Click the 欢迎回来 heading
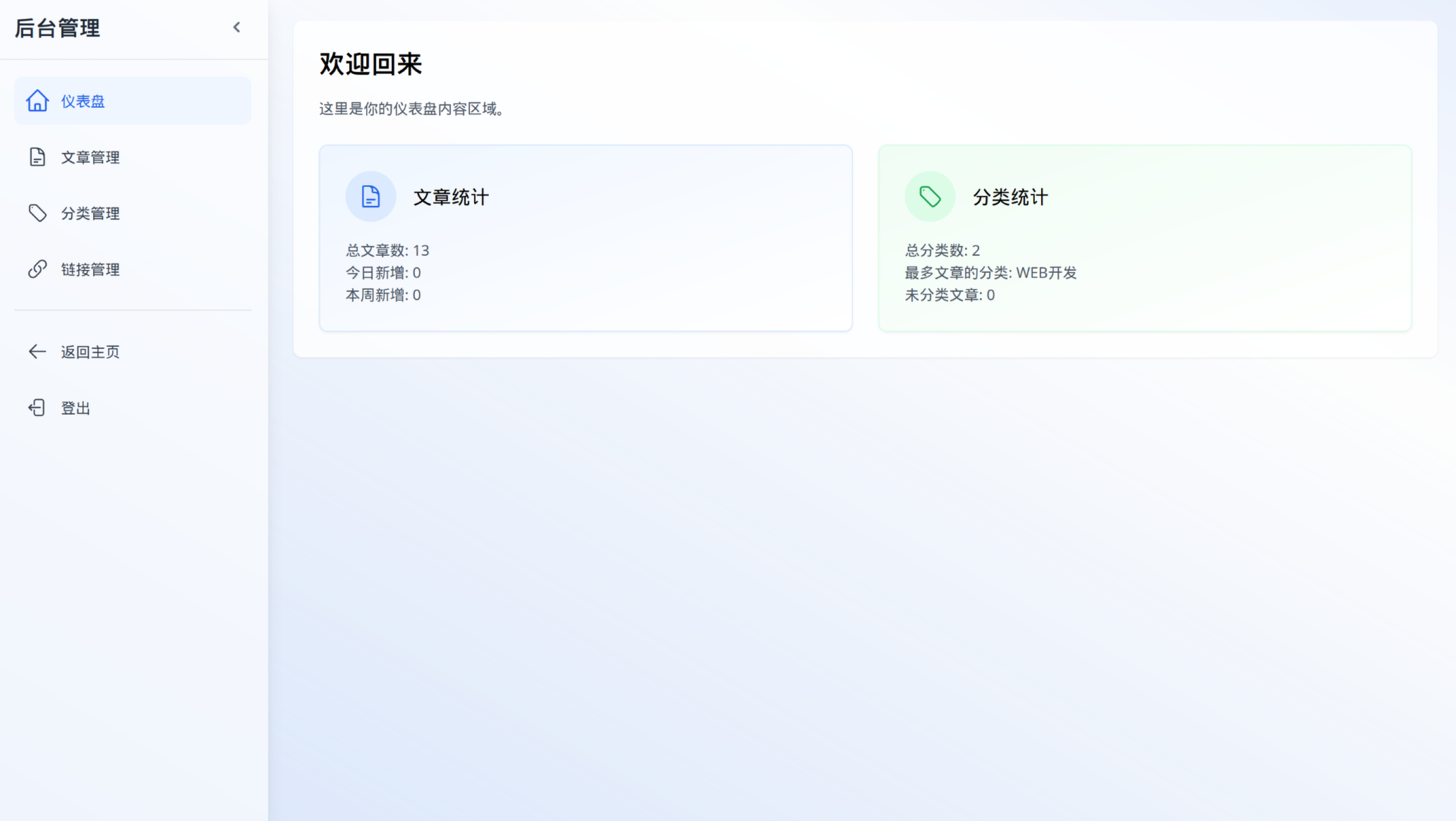 coord(370,64)
